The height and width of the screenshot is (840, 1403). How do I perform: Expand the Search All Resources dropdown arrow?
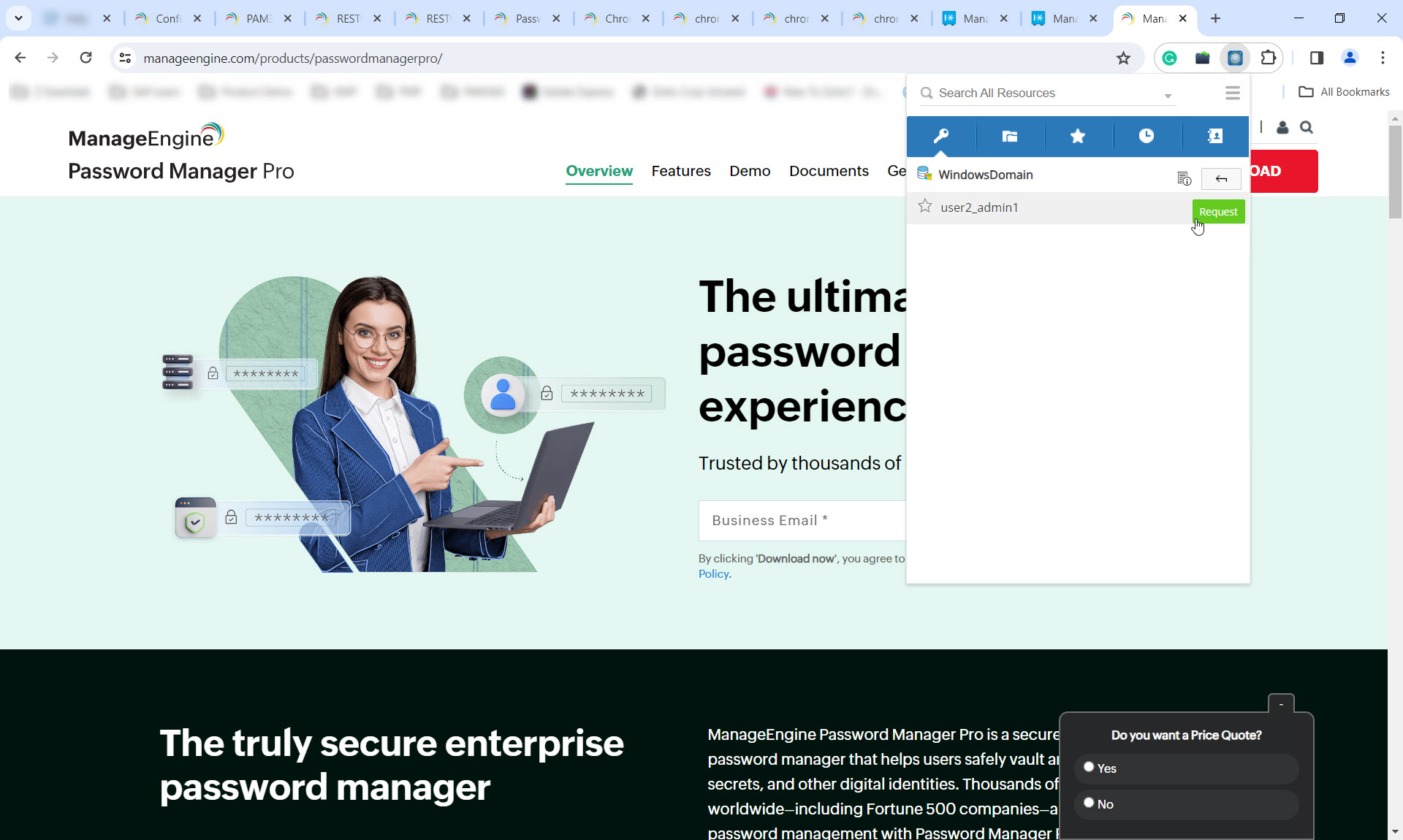[1168, 96]
